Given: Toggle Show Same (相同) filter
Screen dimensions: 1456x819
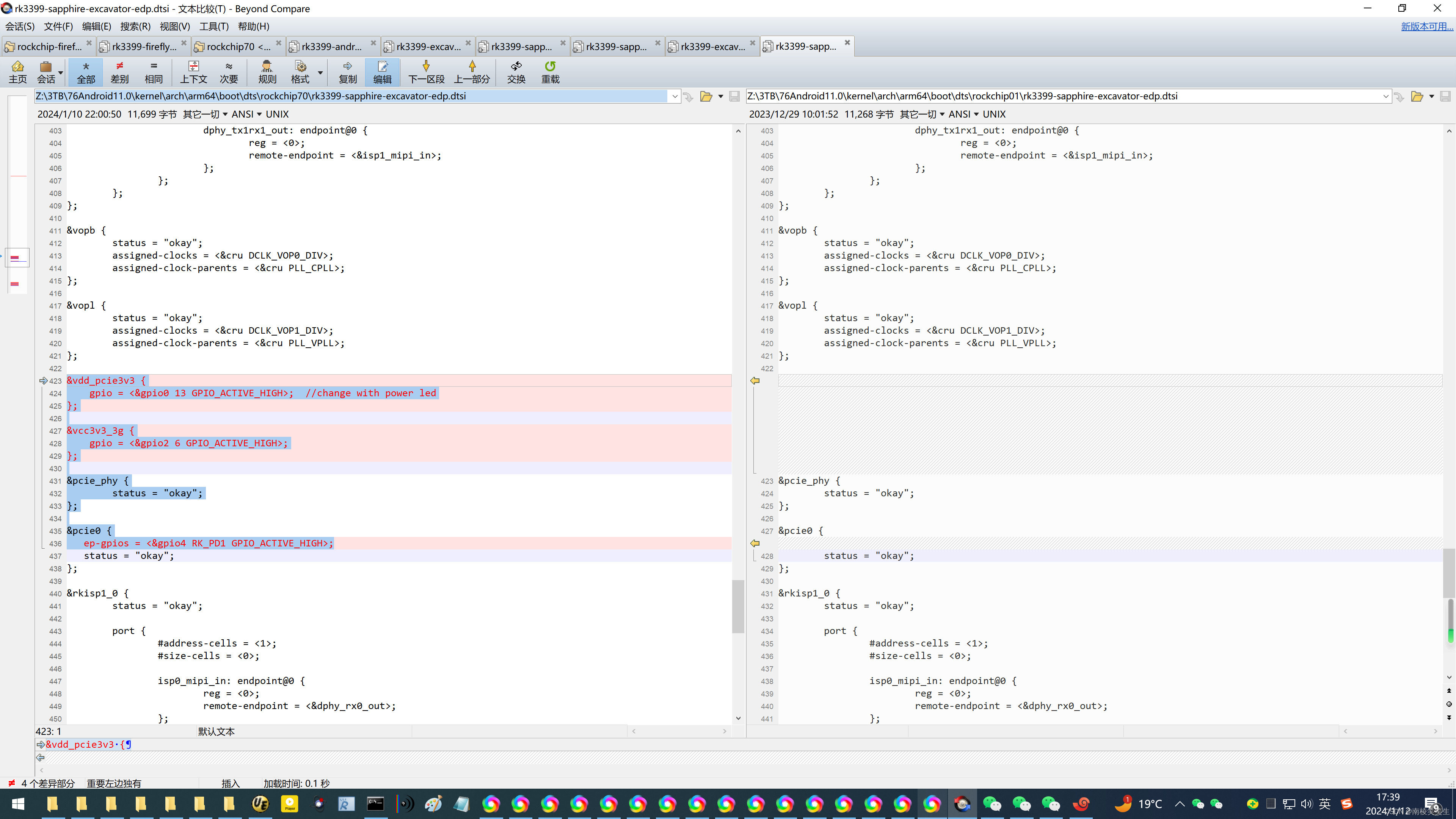Looking at the screenshot, I should (x=153, y=72).
